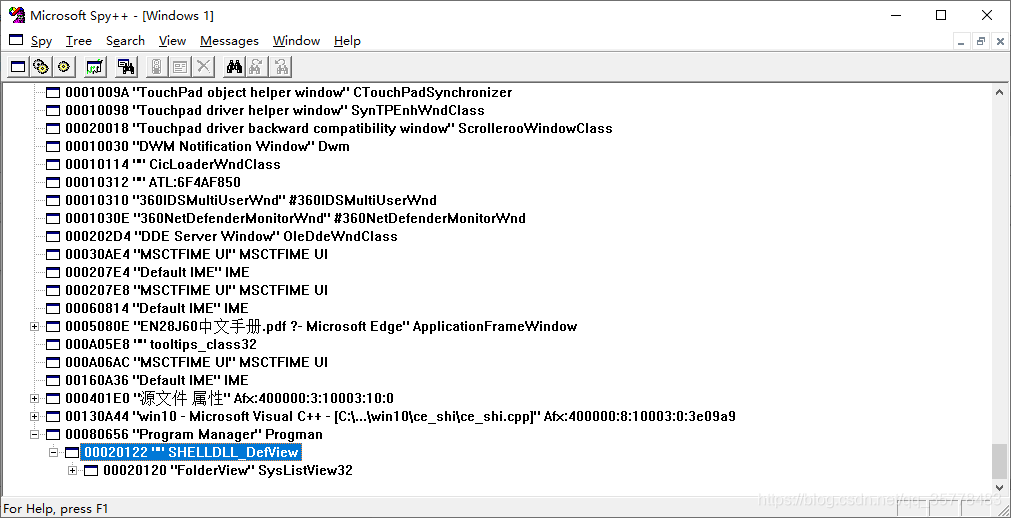The image size is (1011, 518).
Task: Expand the FolderView SysListView32 node
Action: (x=73, y=471)
